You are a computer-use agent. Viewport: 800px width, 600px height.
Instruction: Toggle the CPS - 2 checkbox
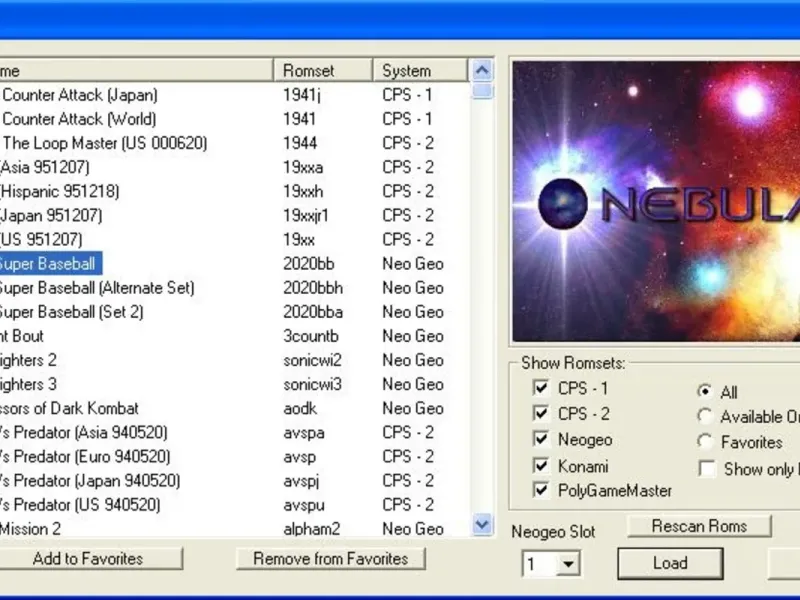coord(541,413)
